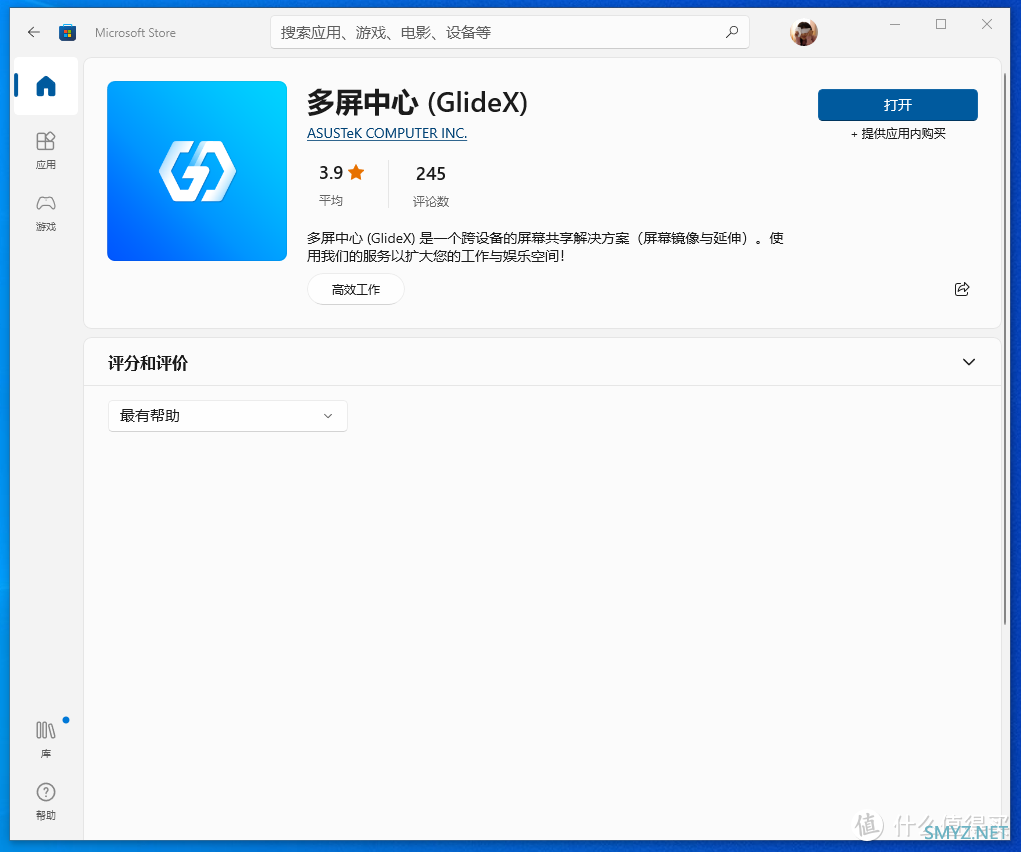The image size is (1021, 852).
Task: Click the 打开 (Open) button
Action: (897, 105)
